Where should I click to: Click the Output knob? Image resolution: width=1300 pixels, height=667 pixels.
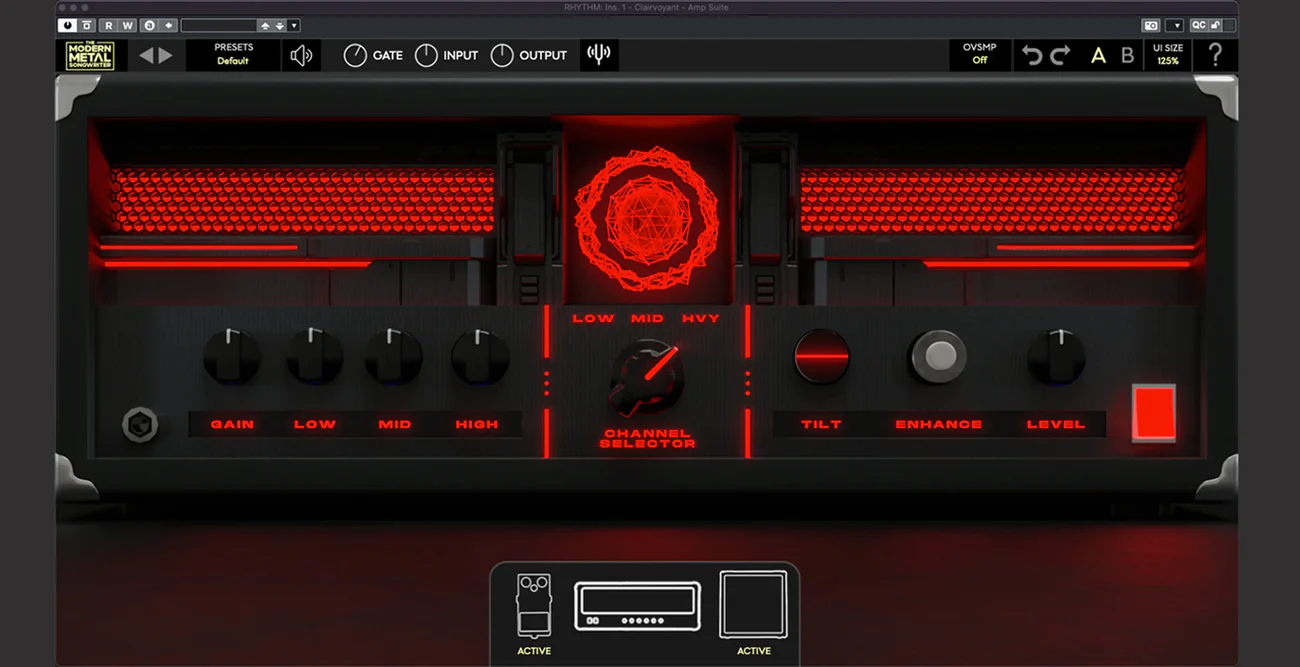(502, 56)
